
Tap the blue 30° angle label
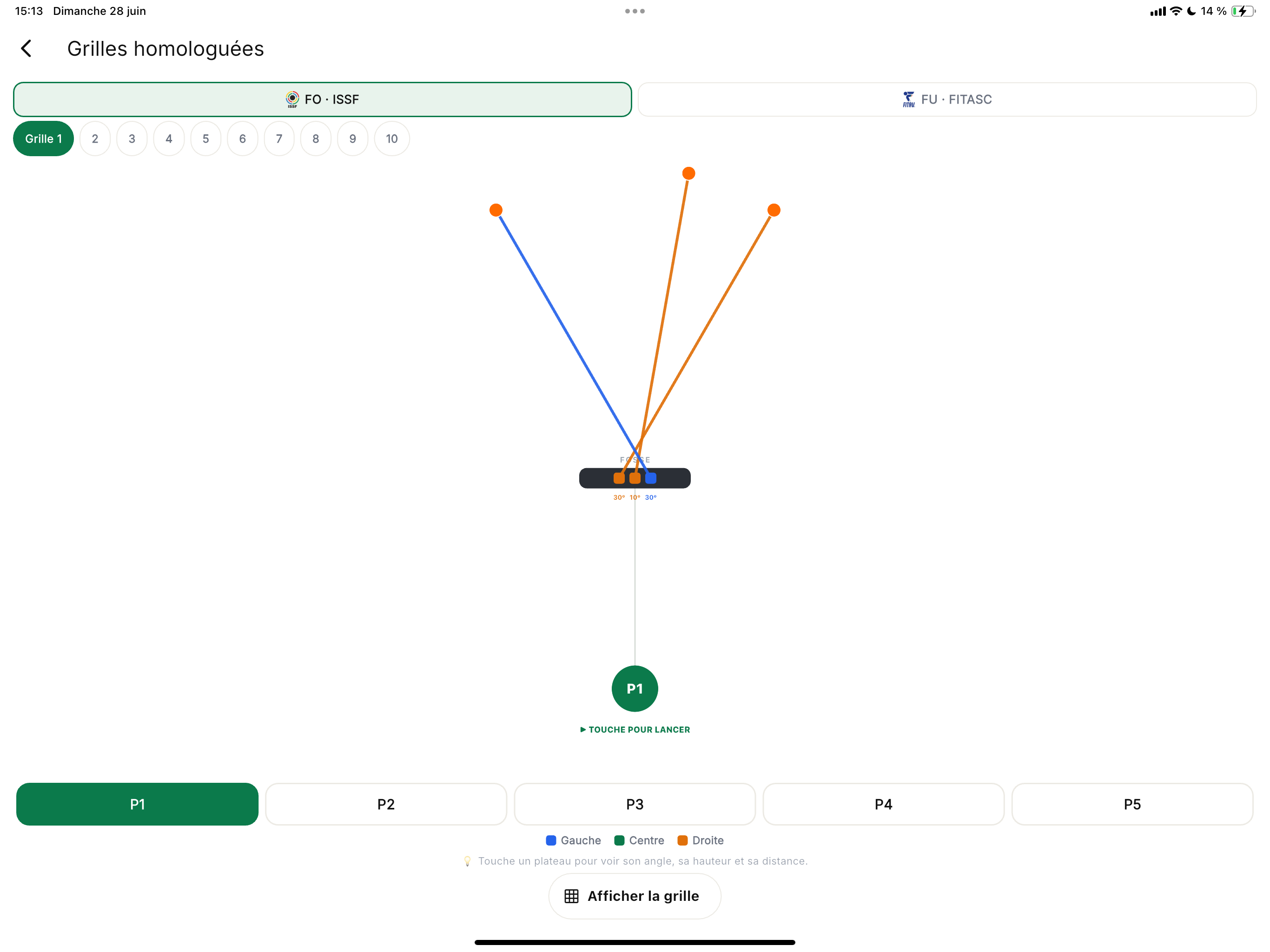pos(650,497)
